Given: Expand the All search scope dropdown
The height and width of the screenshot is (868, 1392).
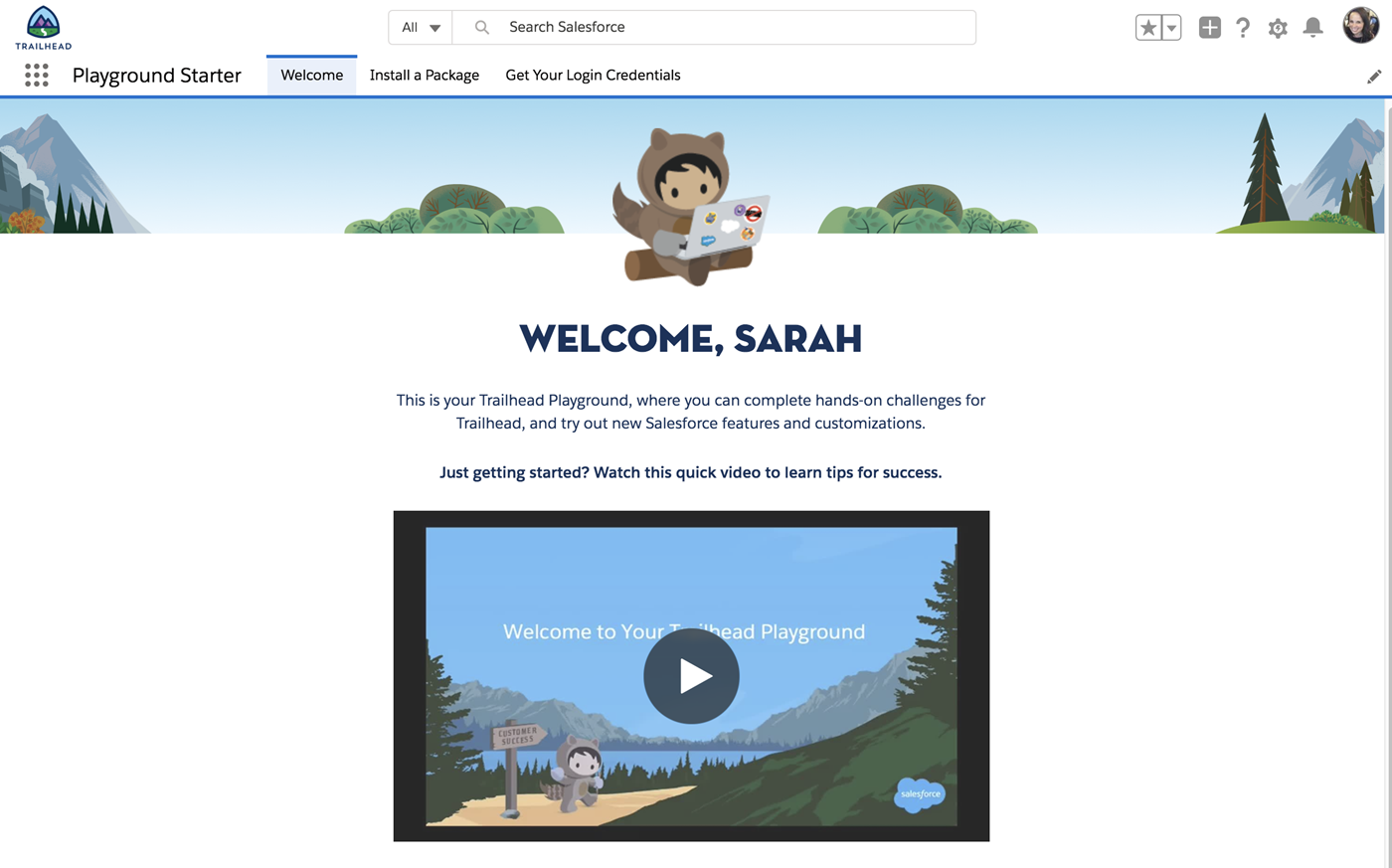Looking at the screenshot, I should click(x=421, y=28).
